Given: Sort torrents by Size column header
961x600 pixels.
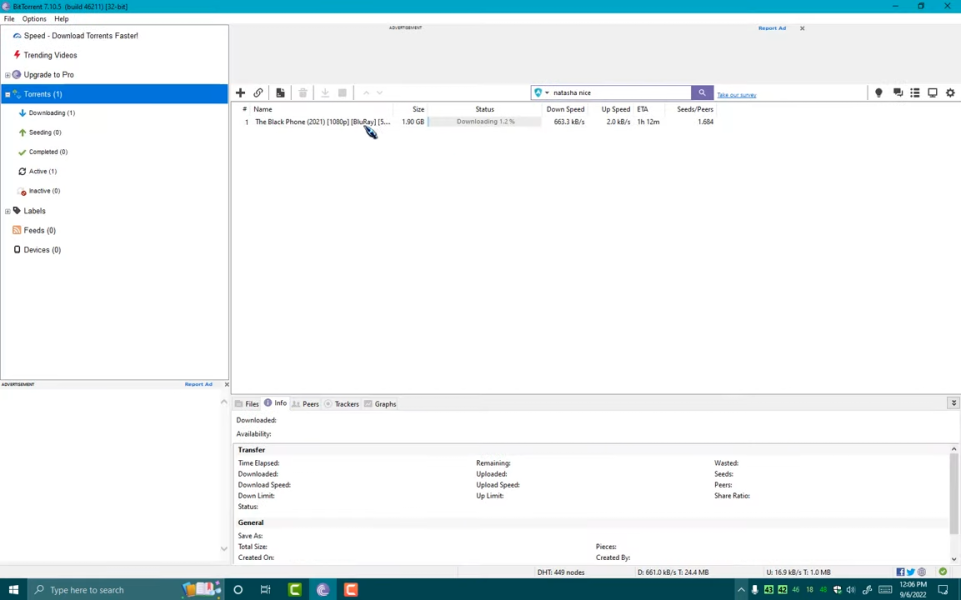Looking at the screenshot, I should (418, 109).
